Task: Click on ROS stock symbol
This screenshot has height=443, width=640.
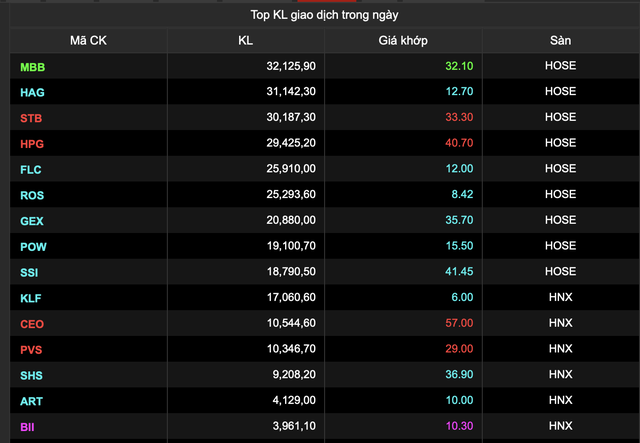Action: coord(32,195)
